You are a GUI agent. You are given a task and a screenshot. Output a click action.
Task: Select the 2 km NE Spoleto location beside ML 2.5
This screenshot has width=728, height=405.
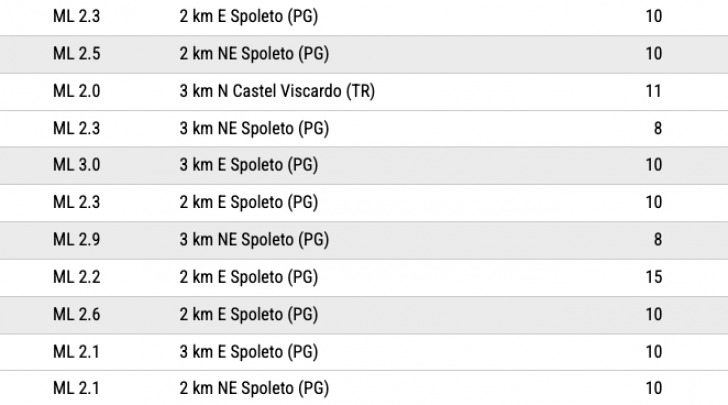pyautogui.click(x=254, y=54)
